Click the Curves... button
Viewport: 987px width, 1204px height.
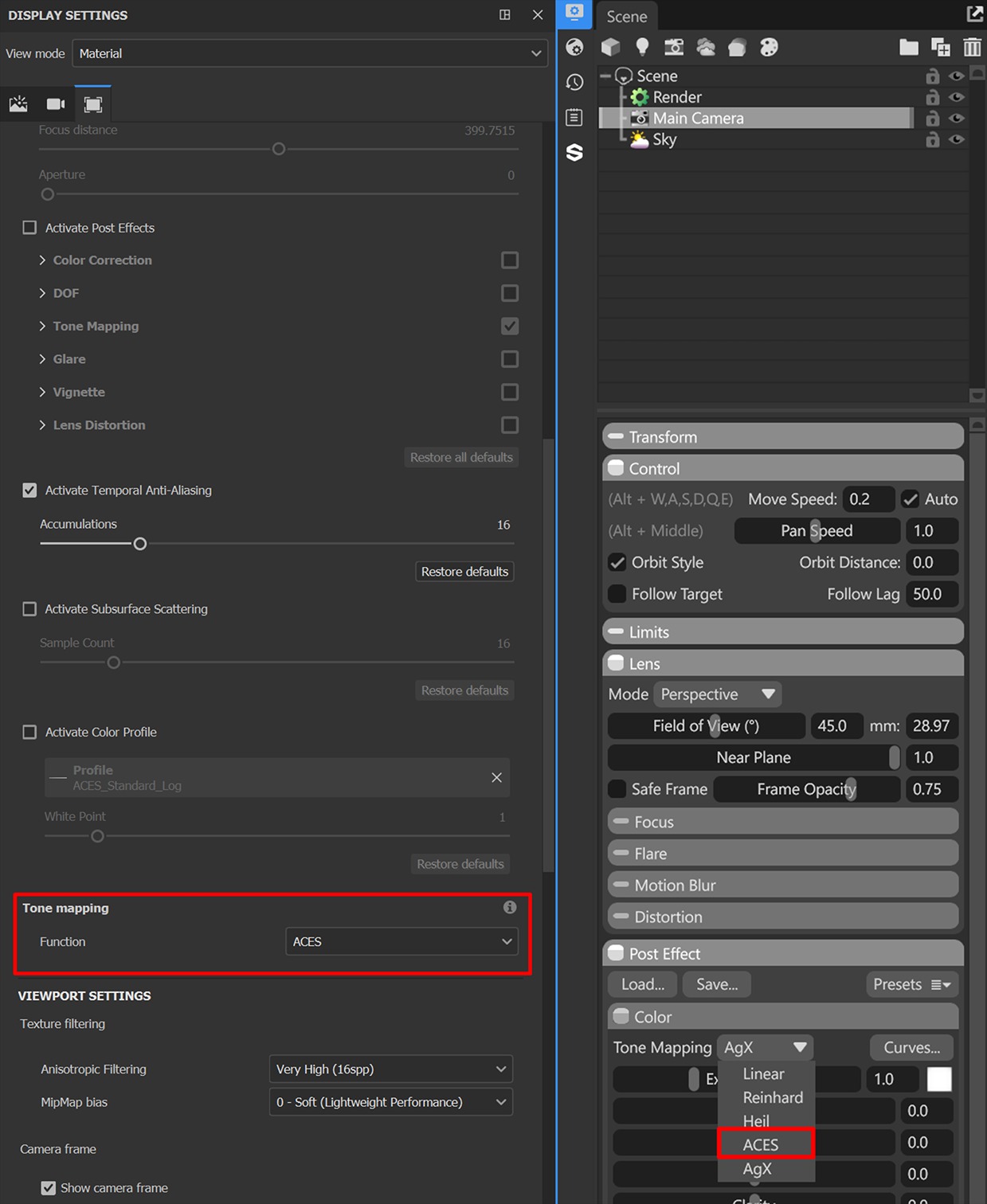point(911,1047)
